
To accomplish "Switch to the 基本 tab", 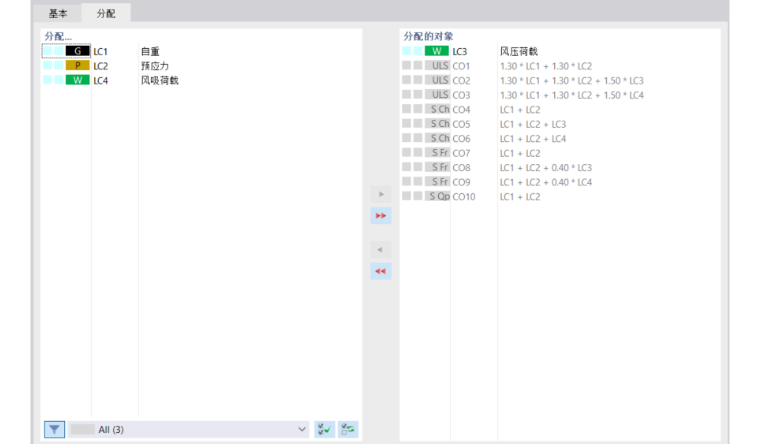I will pyautogui.click(x=58, y=14).
